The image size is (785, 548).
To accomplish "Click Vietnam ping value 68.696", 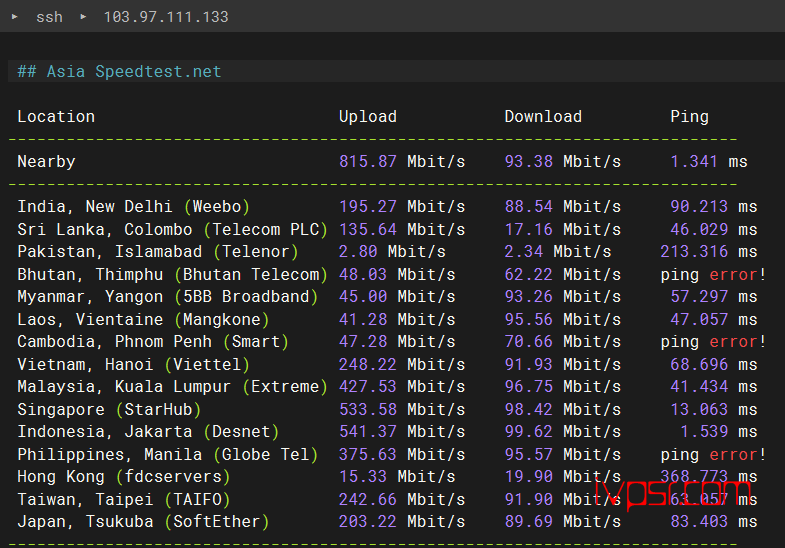I will [699, 365].
